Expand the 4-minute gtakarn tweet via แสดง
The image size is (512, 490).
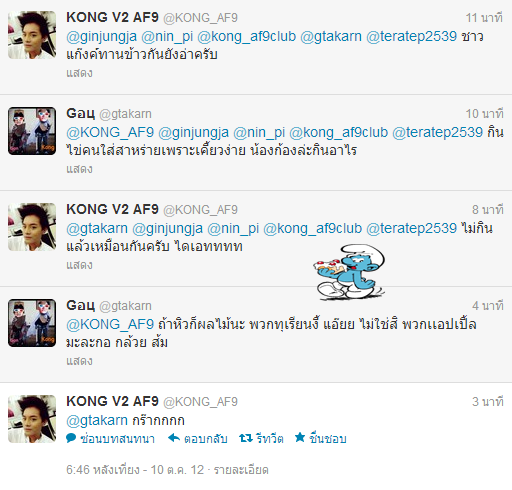[x=79, y=361]
